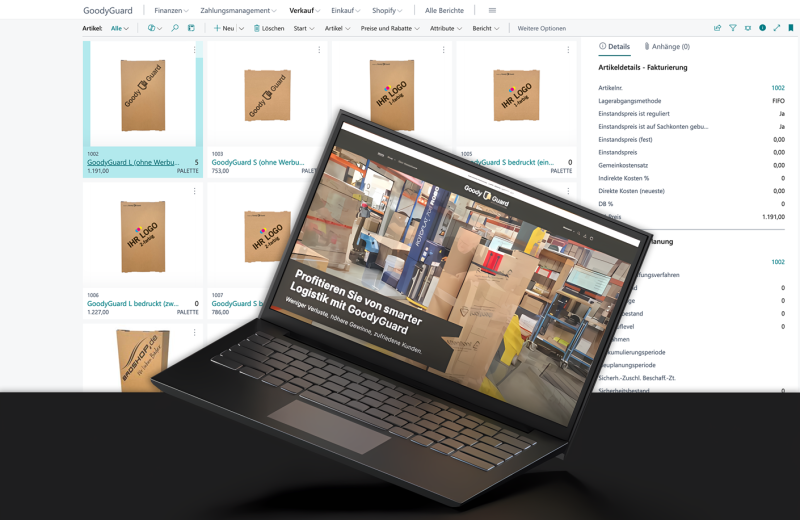
Task: Open the chevron dropdown beside Neu
Action: [x=241, y=29]
